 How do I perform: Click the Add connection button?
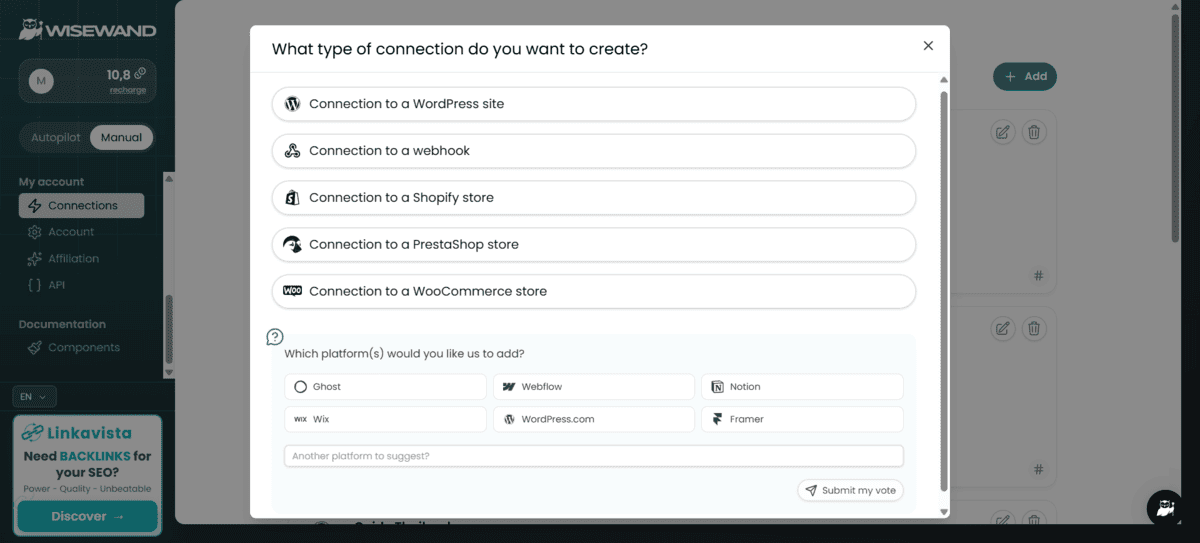pyautogui.click(x=1025, y=76)
